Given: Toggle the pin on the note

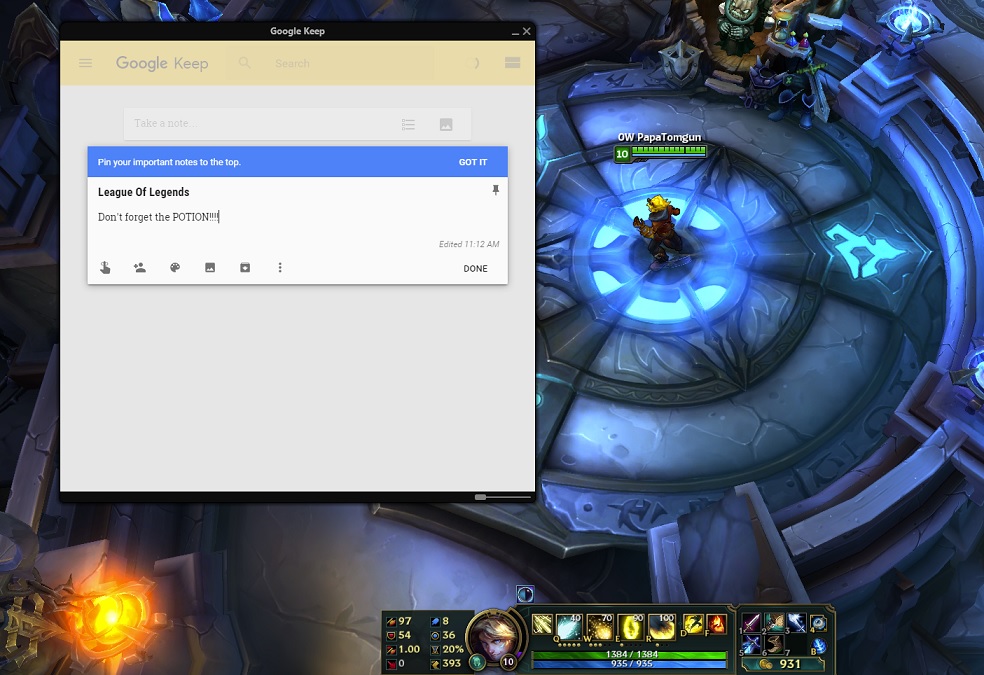Looking at the screenshot, I should pos(495,190).
